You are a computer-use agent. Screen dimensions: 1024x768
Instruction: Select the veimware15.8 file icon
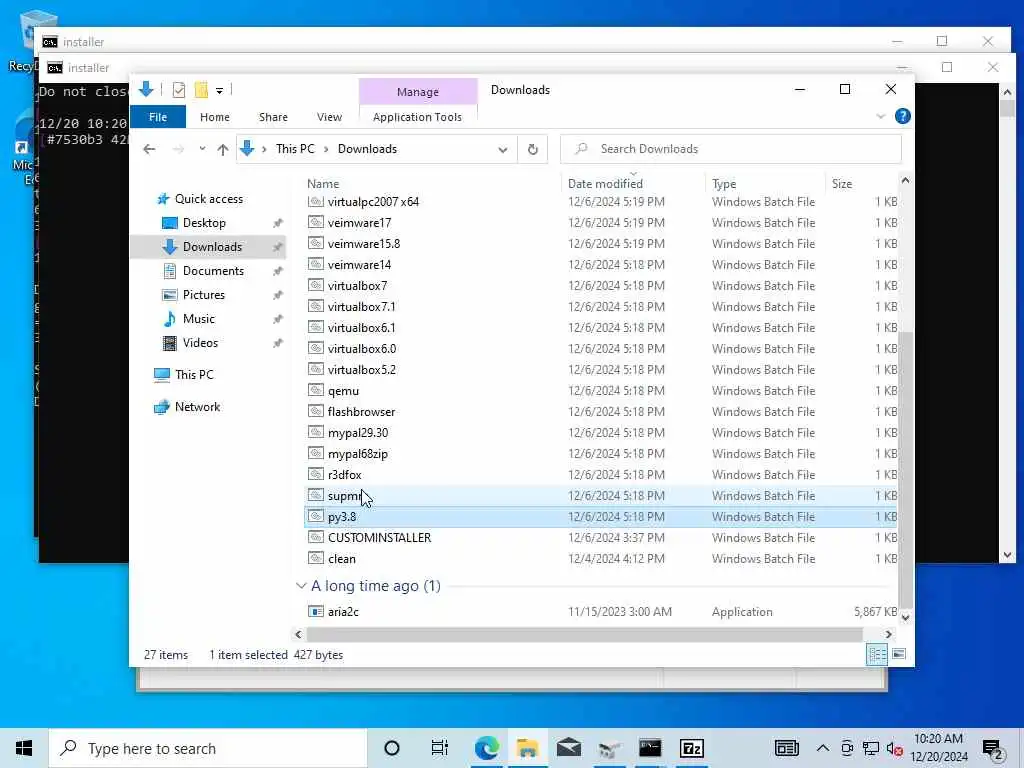click(315, 243)
